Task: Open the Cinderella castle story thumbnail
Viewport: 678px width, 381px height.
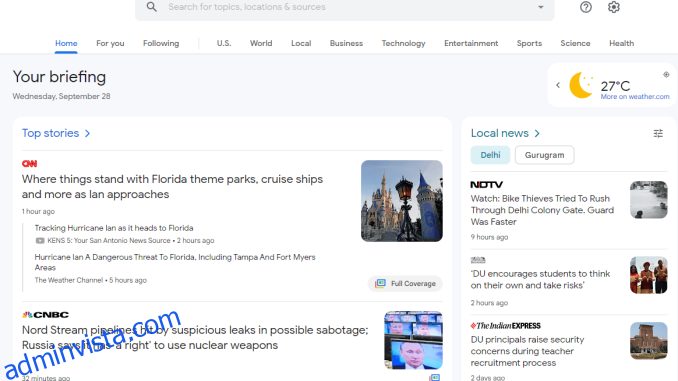Action: pyautogui.click(x=402, y=201)
